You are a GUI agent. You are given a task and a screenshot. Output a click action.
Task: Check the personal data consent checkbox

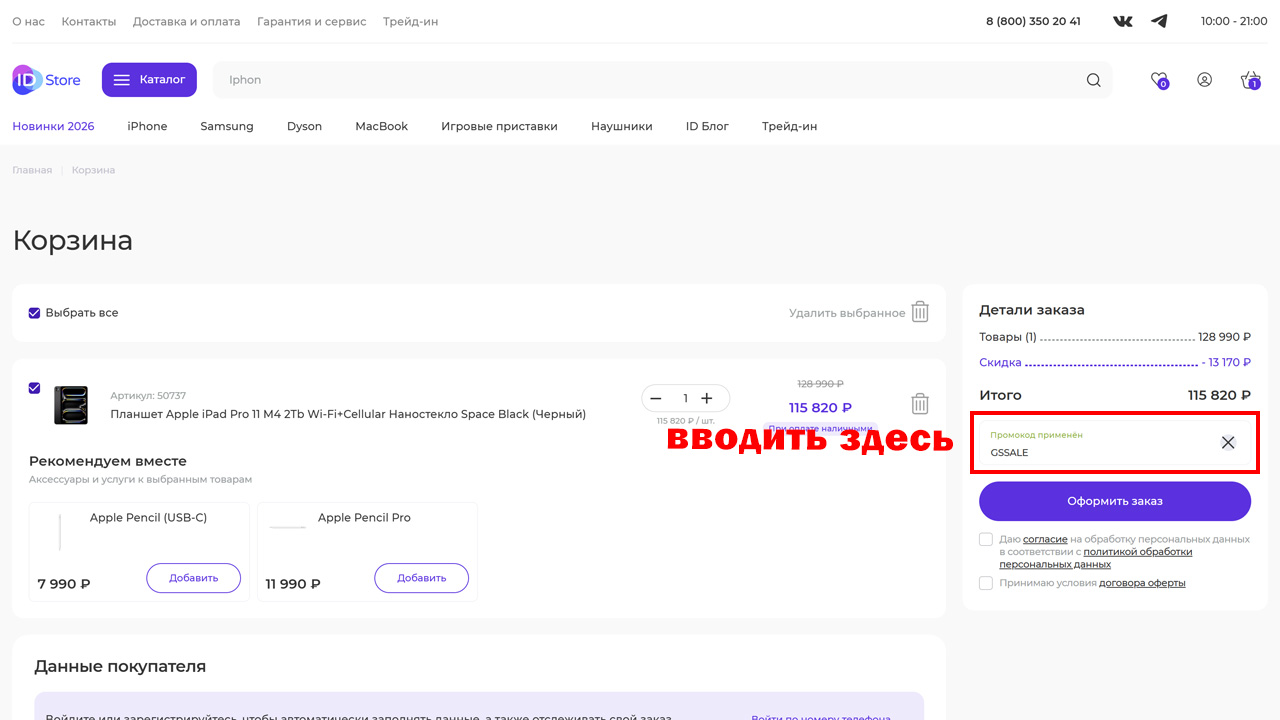tap(986, 540)
